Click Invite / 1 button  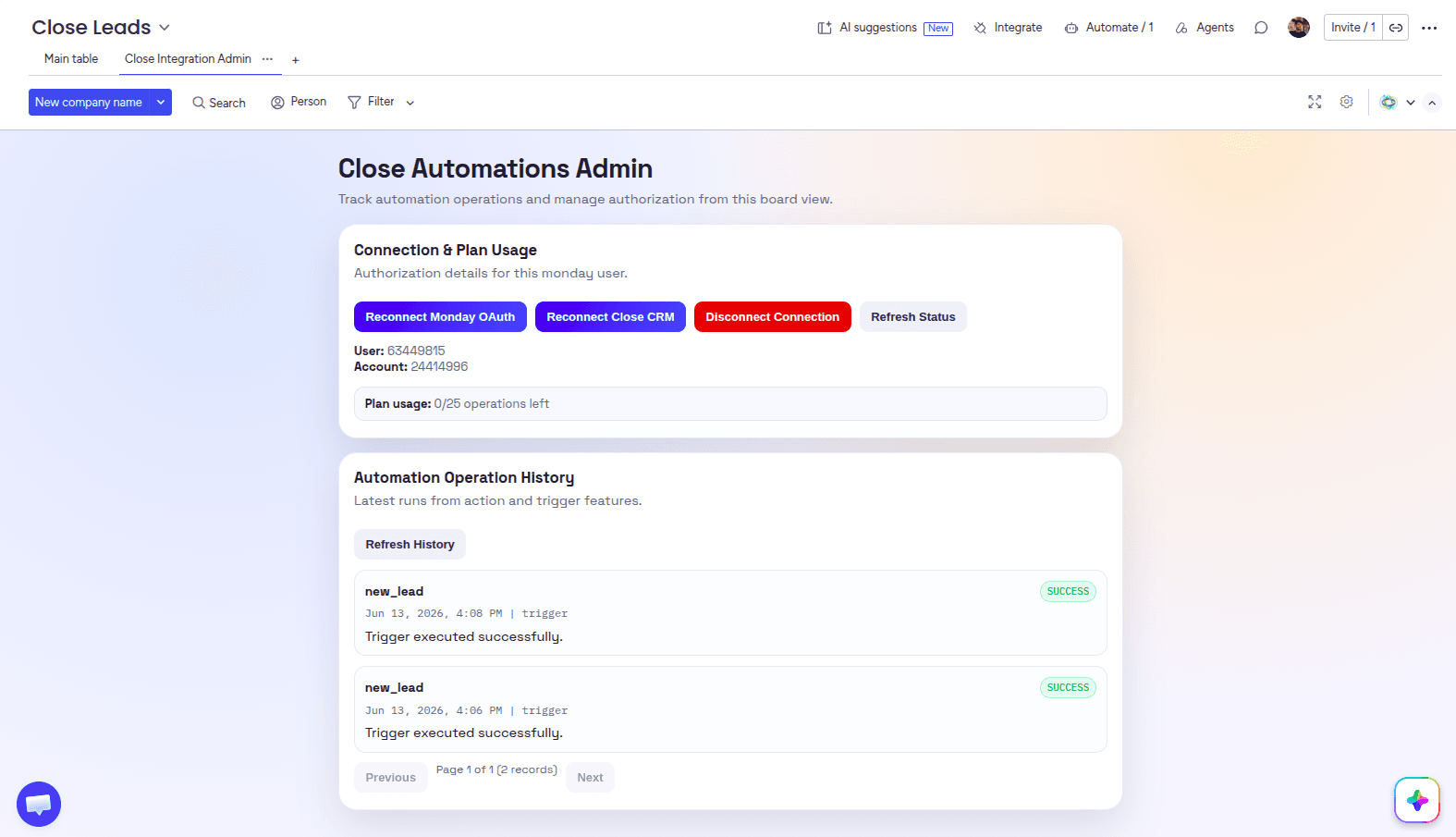[1353, 28]
